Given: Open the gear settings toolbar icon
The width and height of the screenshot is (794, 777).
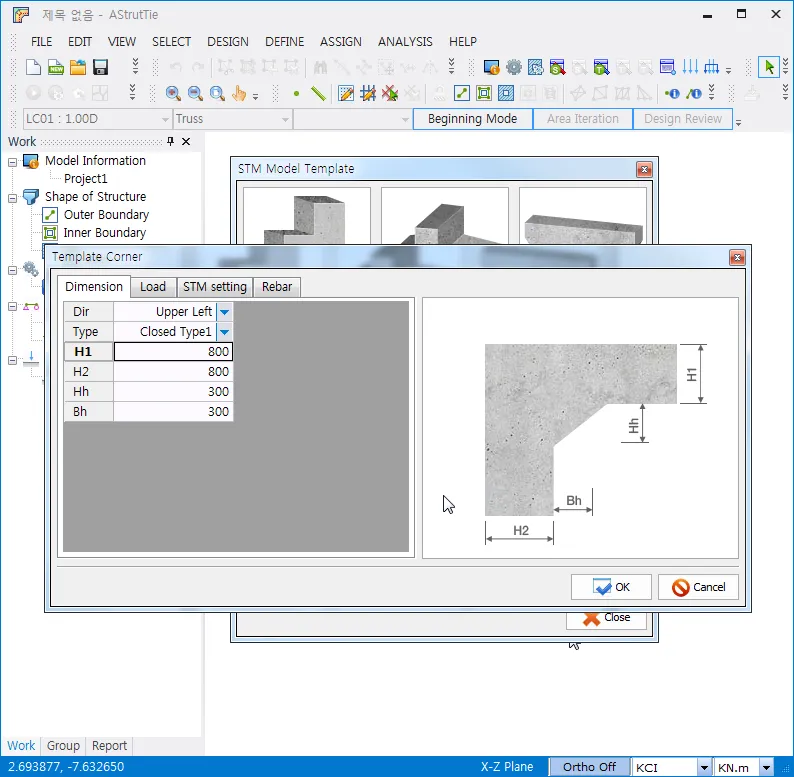Looking at the screenshot, I should click(513, 67).
